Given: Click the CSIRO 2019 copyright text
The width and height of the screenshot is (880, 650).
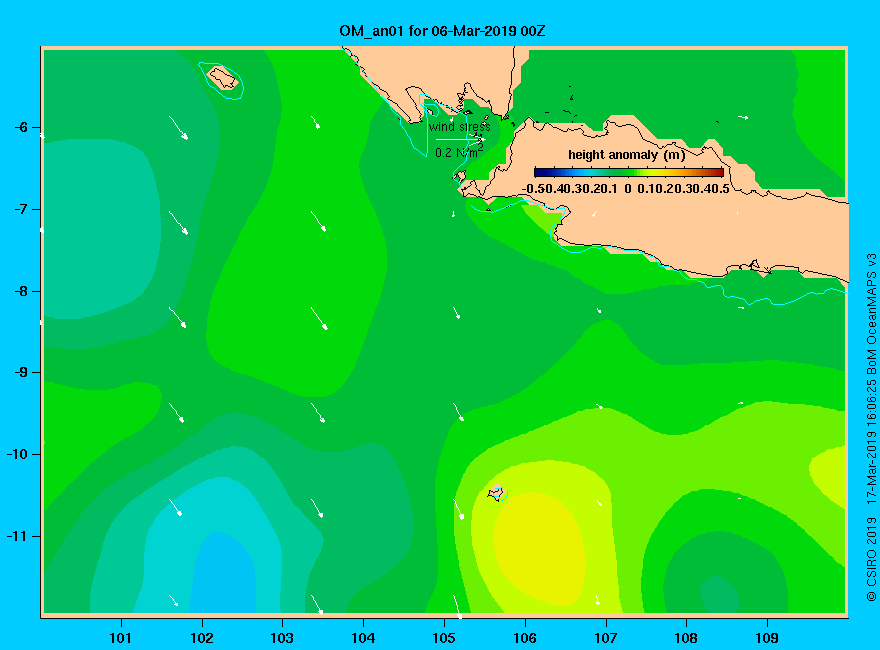Looking at the screenshot, I should click(x=871, y=559).
